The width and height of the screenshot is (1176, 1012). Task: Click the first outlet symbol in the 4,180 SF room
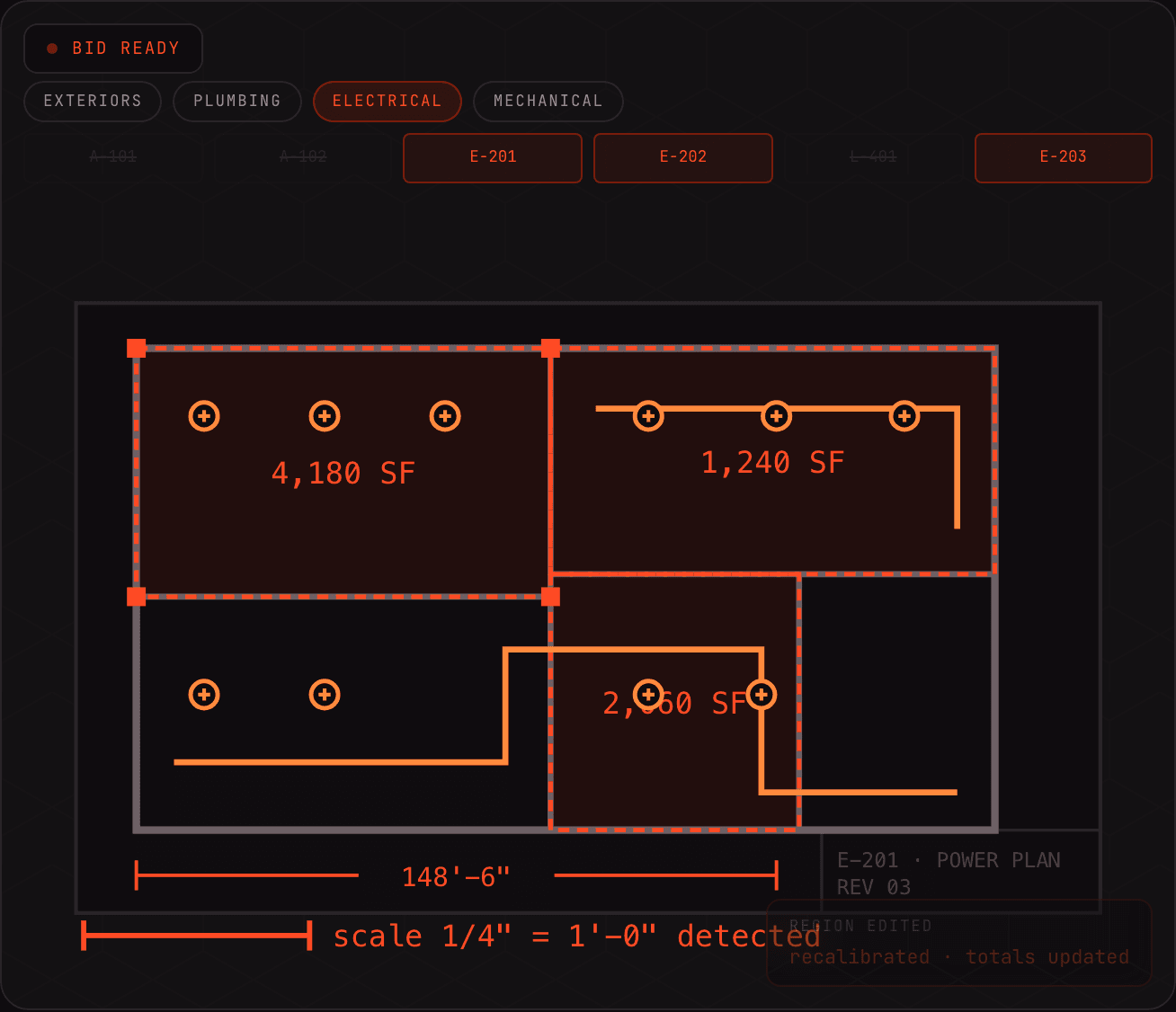[x=204, y=416]
